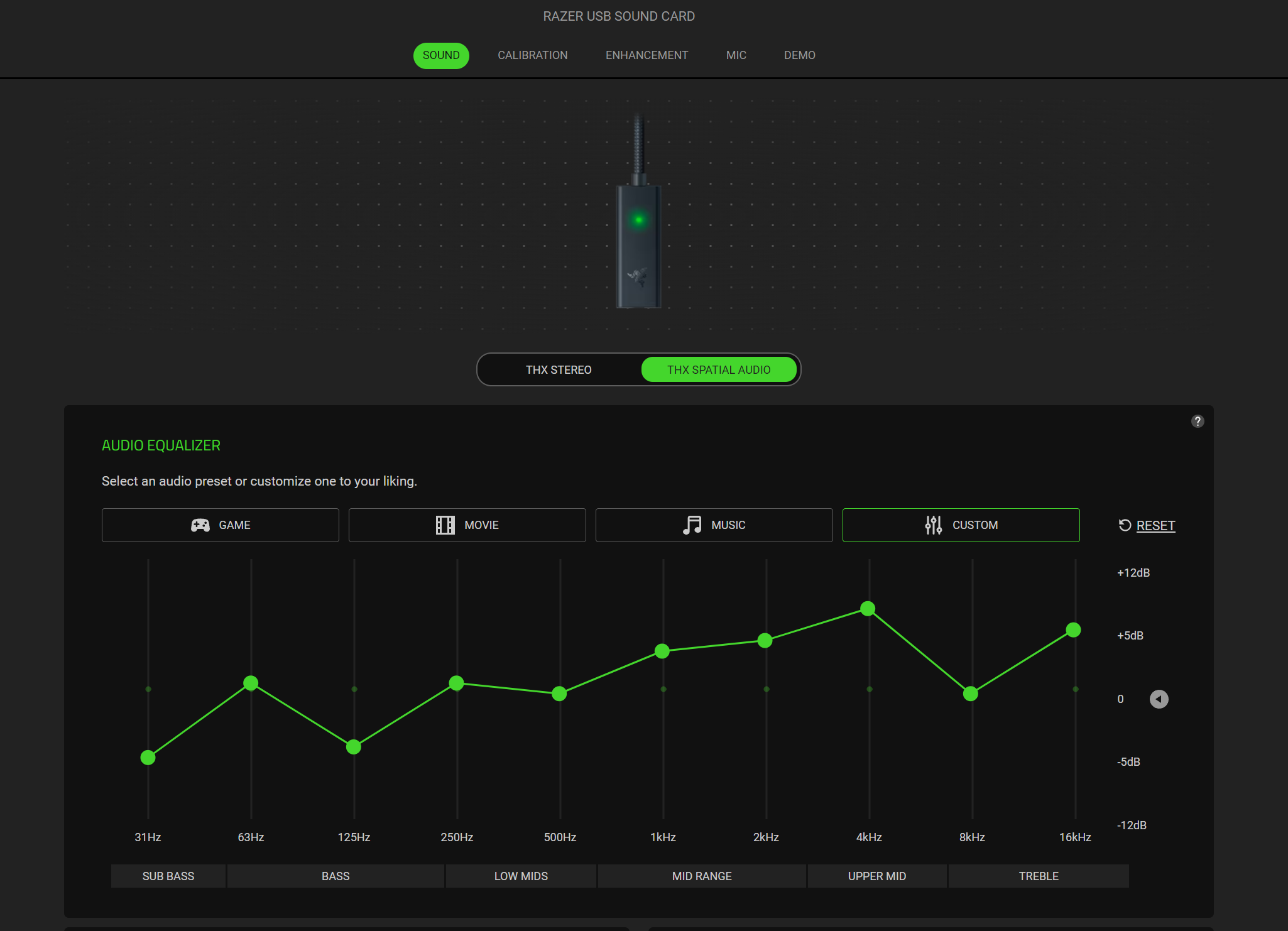
Task: Choose the CUSTOM equalizer preset
Action: [x=961, y=525]
